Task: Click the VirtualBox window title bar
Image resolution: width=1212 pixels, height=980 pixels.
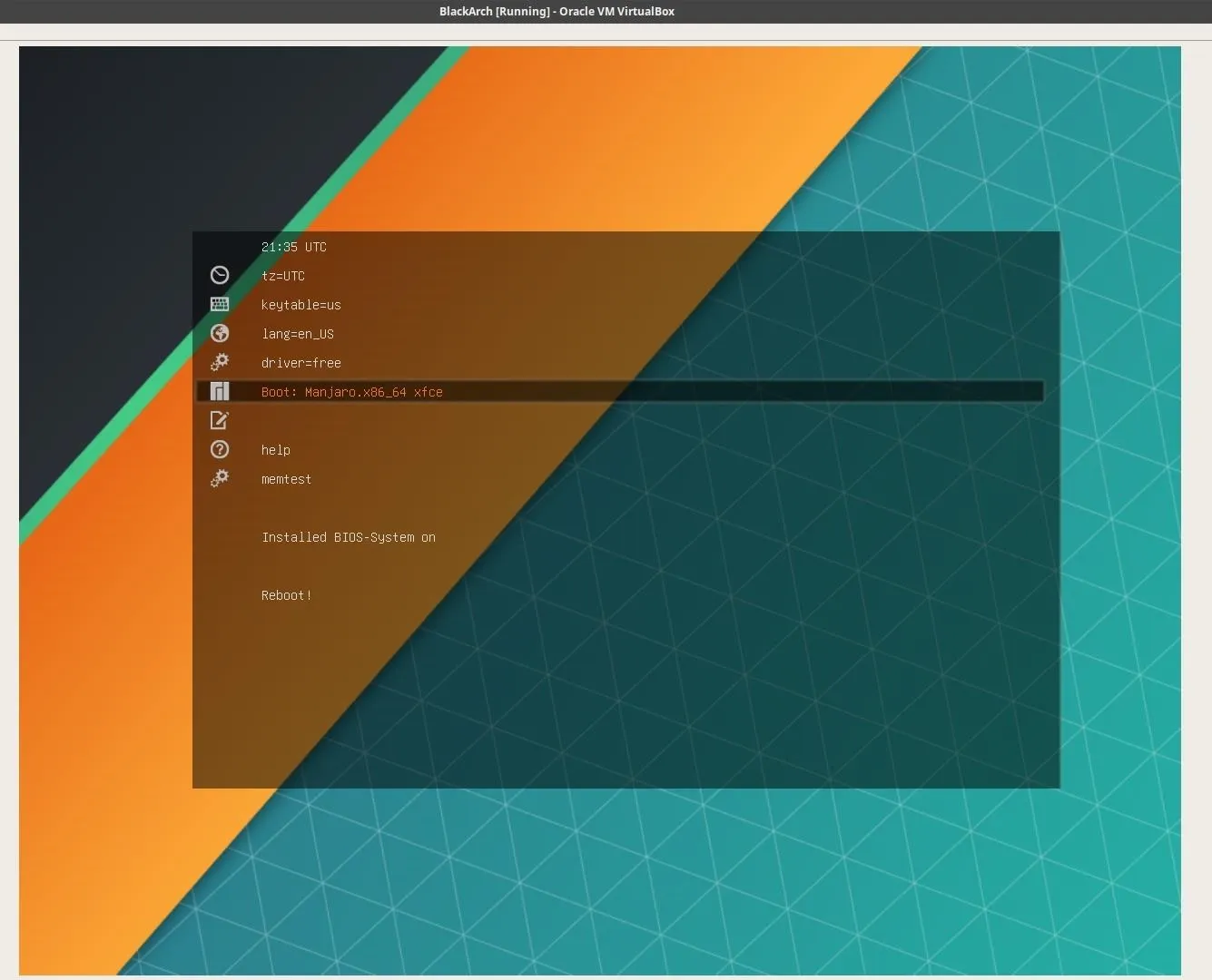Action: tap(606, 11)
